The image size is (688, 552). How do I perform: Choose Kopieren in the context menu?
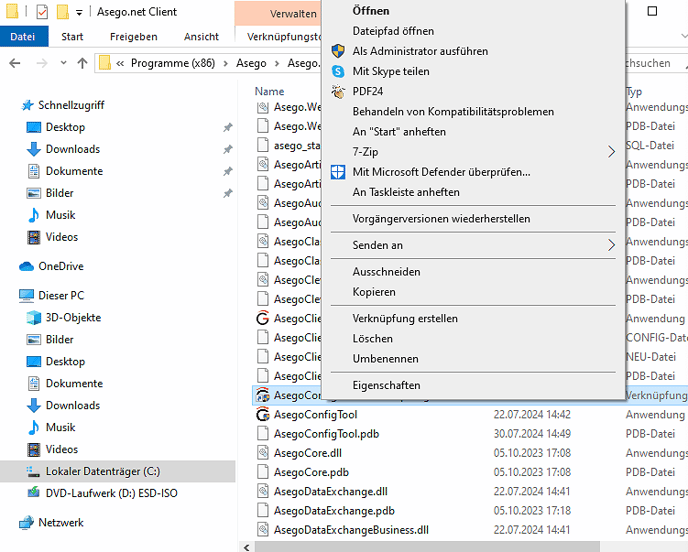coord(374,292)
